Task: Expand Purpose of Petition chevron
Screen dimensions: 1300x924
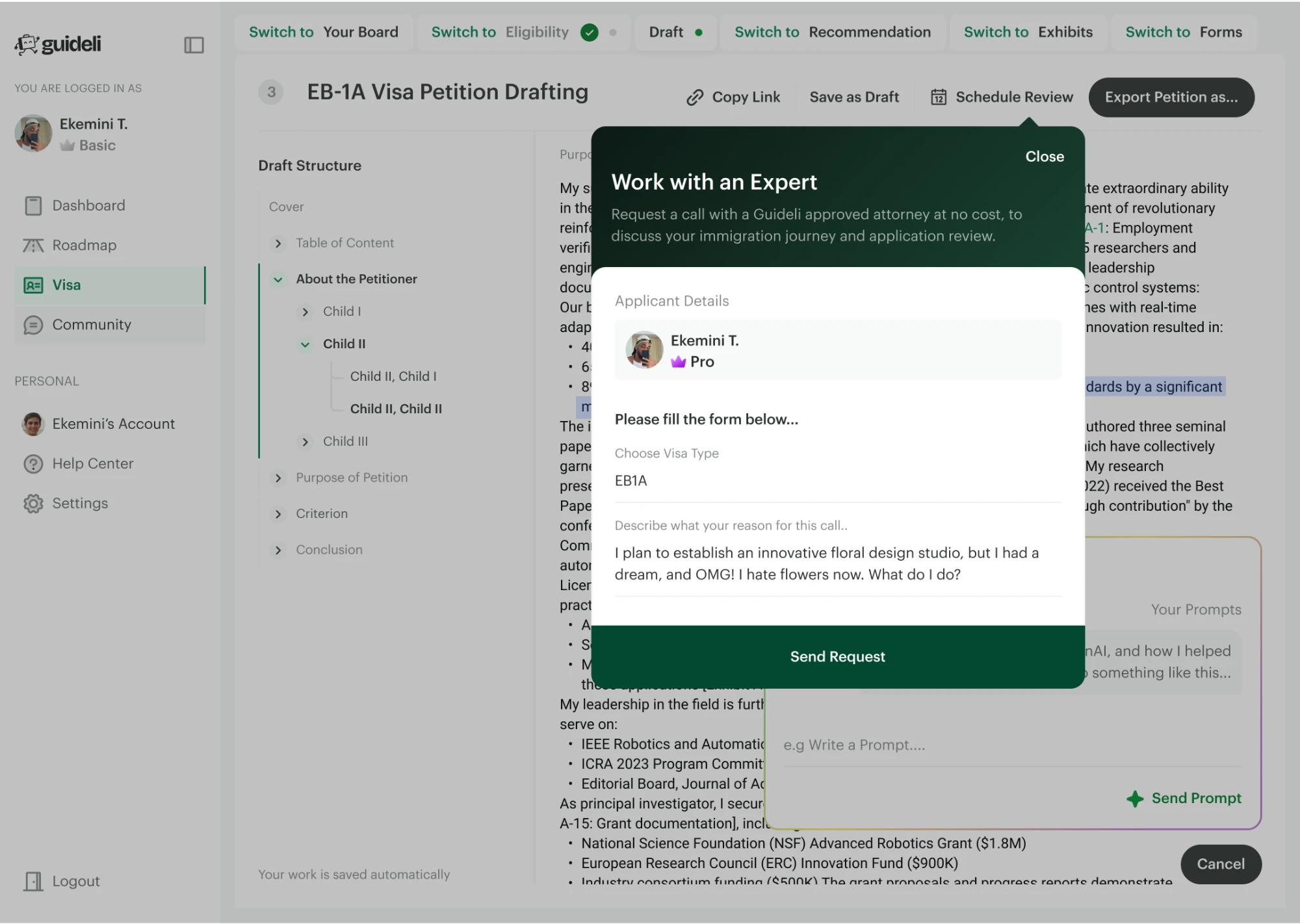Action: [x=278, y=478]
